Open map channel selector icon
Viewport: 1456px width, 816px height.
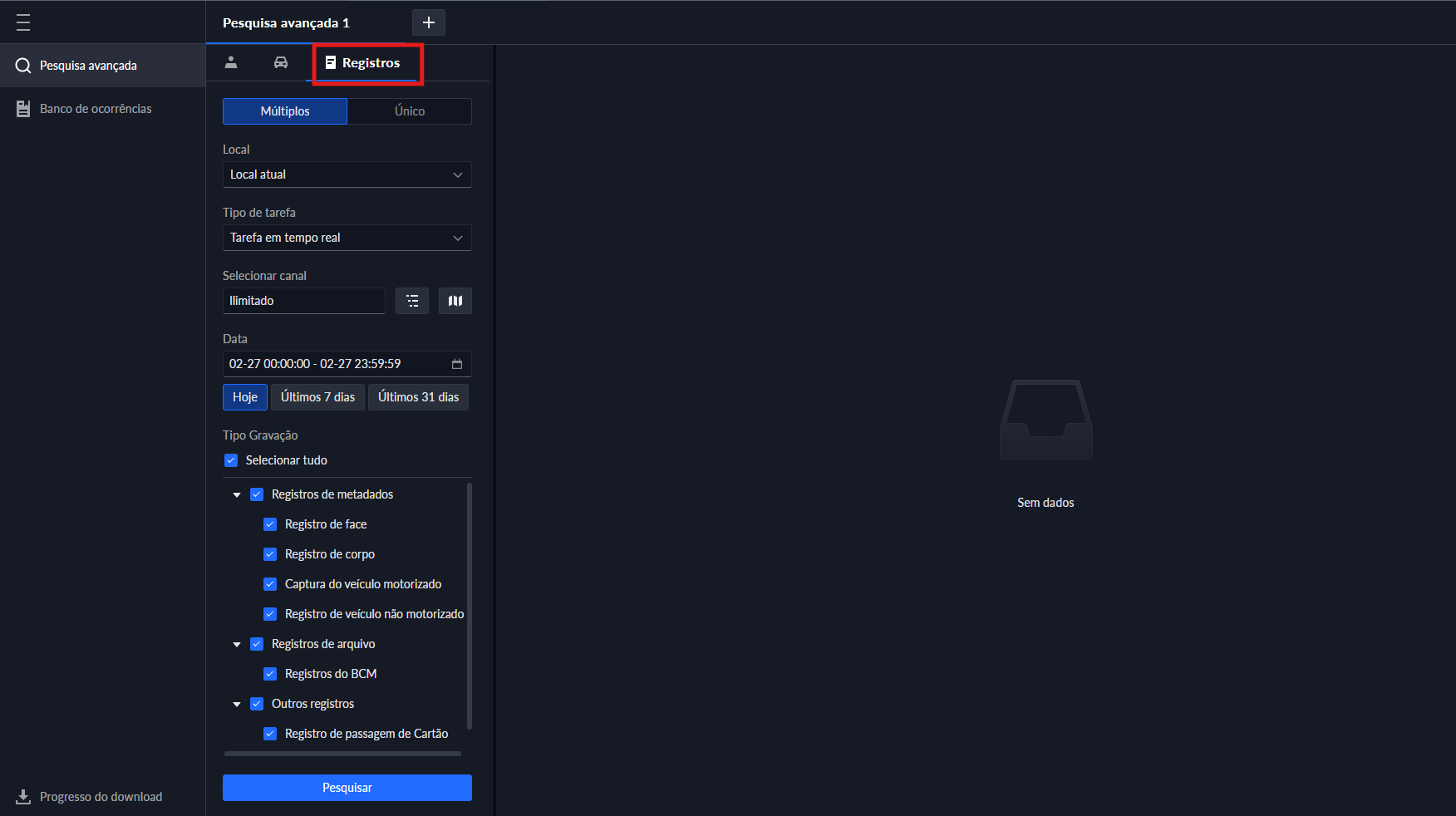[x=455, y=301]
